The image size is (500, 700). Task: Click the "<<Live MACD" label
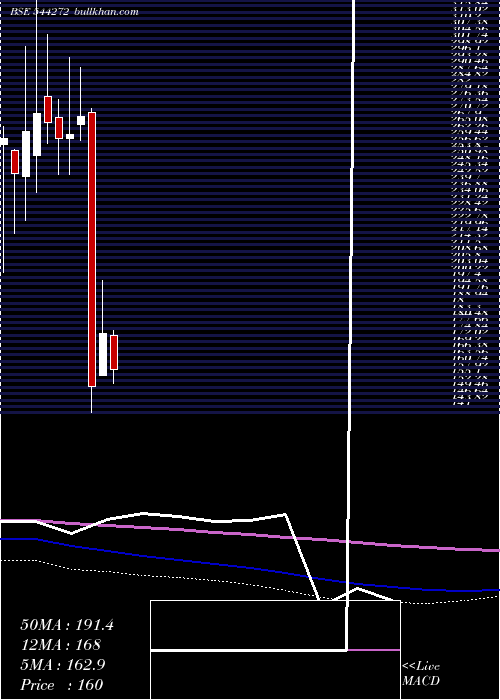click(421, 673)
